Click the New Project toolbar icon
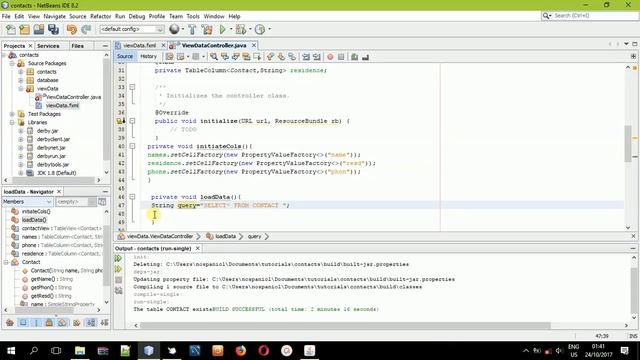 click(24, 29)
